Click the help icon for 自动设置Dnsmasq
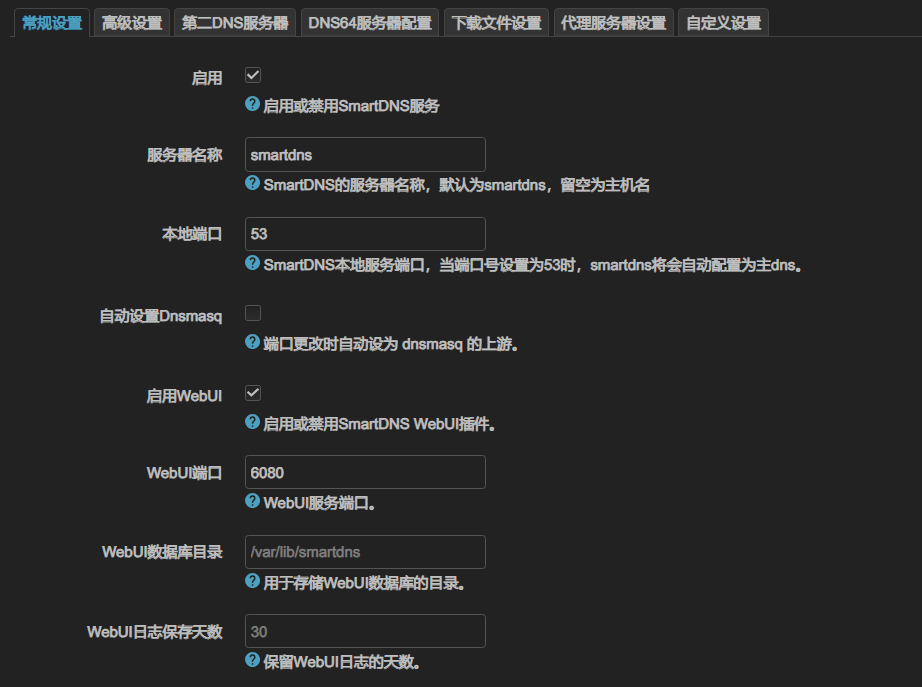Viewport: 922px width, 687px height. [x=252, y=344]
